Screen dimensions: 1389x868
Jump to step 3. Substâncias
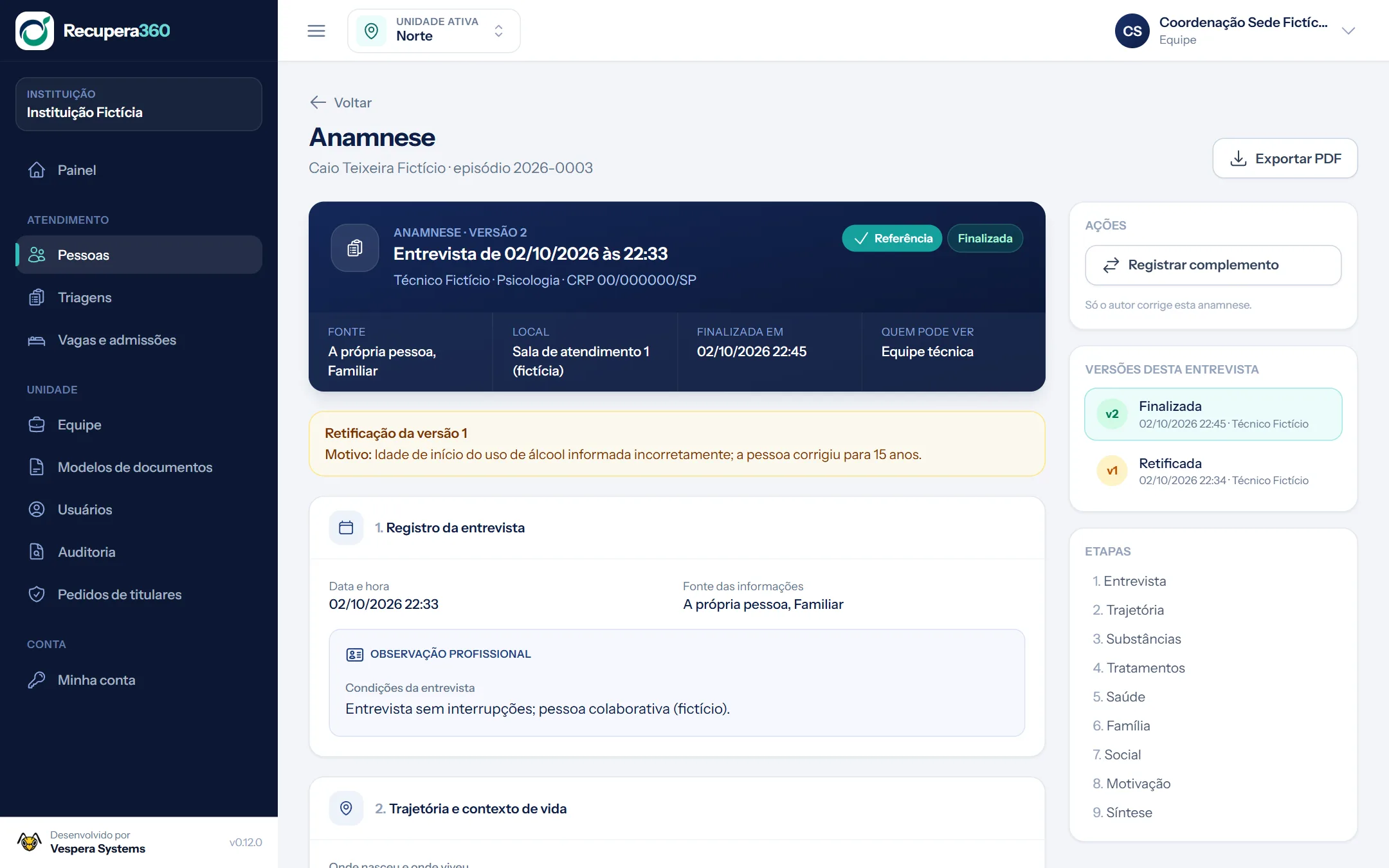(x=1137, y=639)
